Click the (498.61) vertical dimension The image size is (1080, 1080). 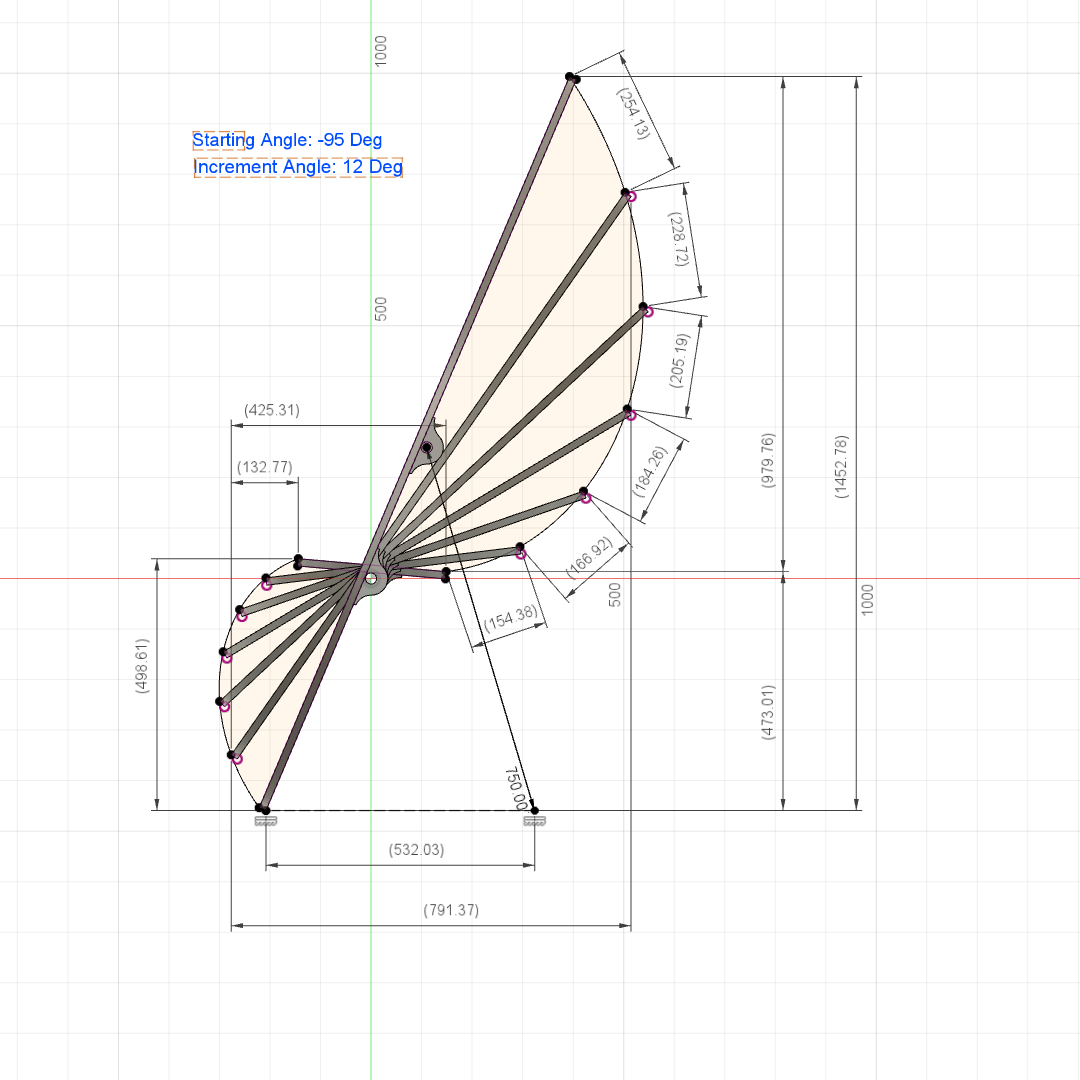[142, 666]
